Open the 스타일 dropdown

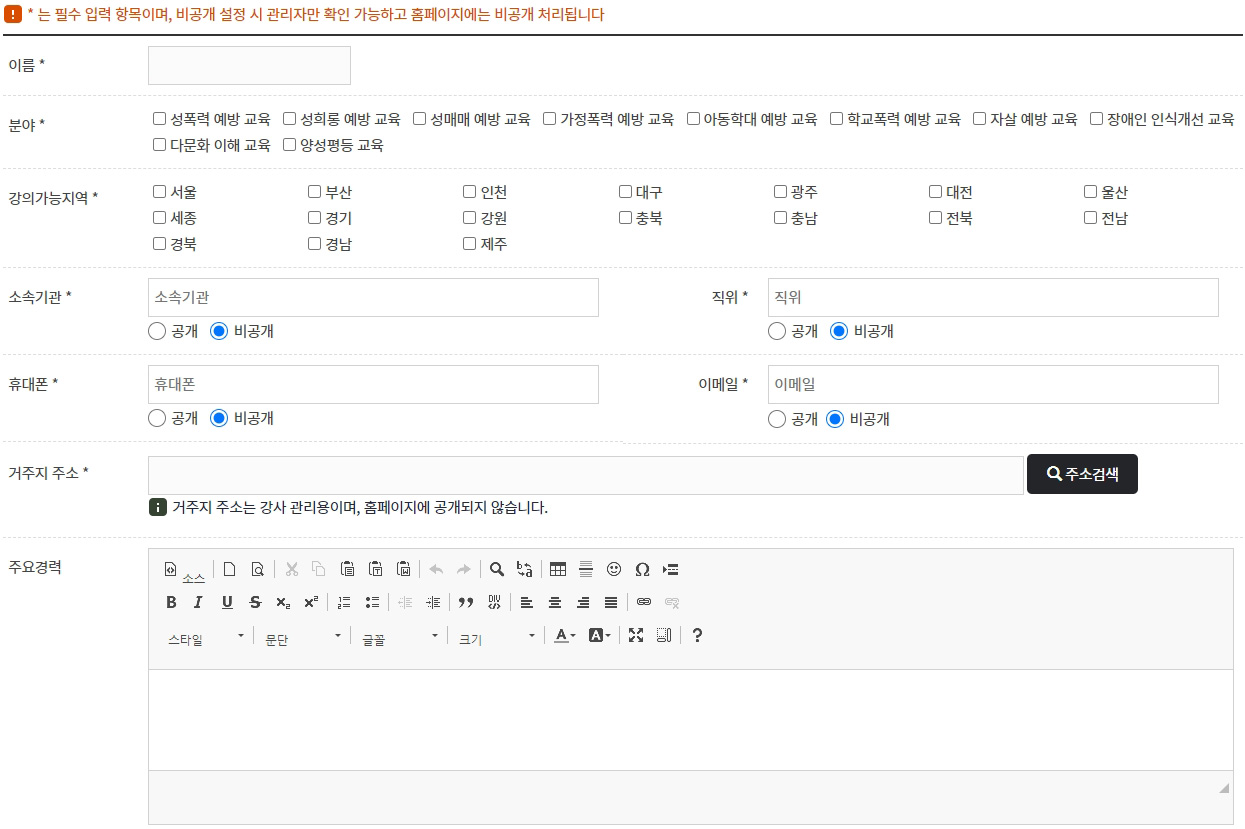pos(205,636)
